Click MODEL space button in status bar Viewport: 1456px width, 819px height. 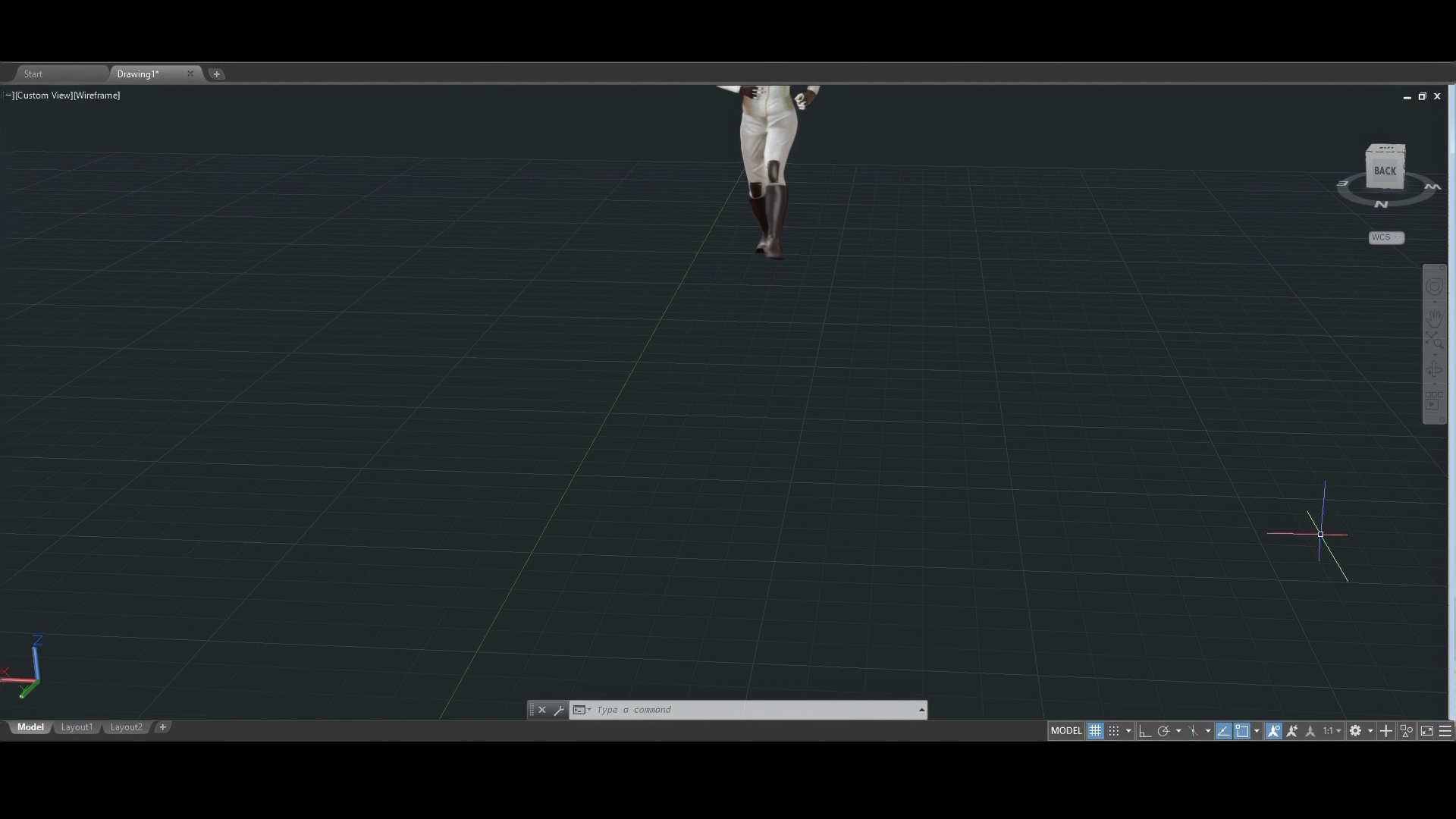(1066, 731)
